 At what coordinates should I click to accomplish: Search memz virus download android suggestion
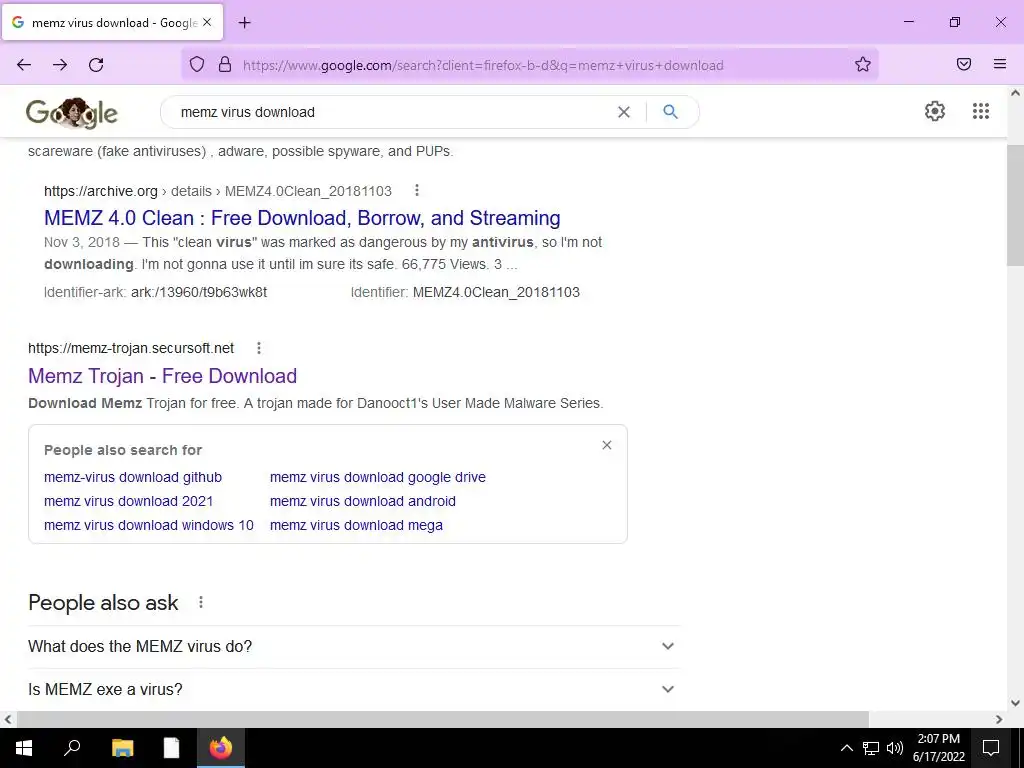[x=363, y=502]
